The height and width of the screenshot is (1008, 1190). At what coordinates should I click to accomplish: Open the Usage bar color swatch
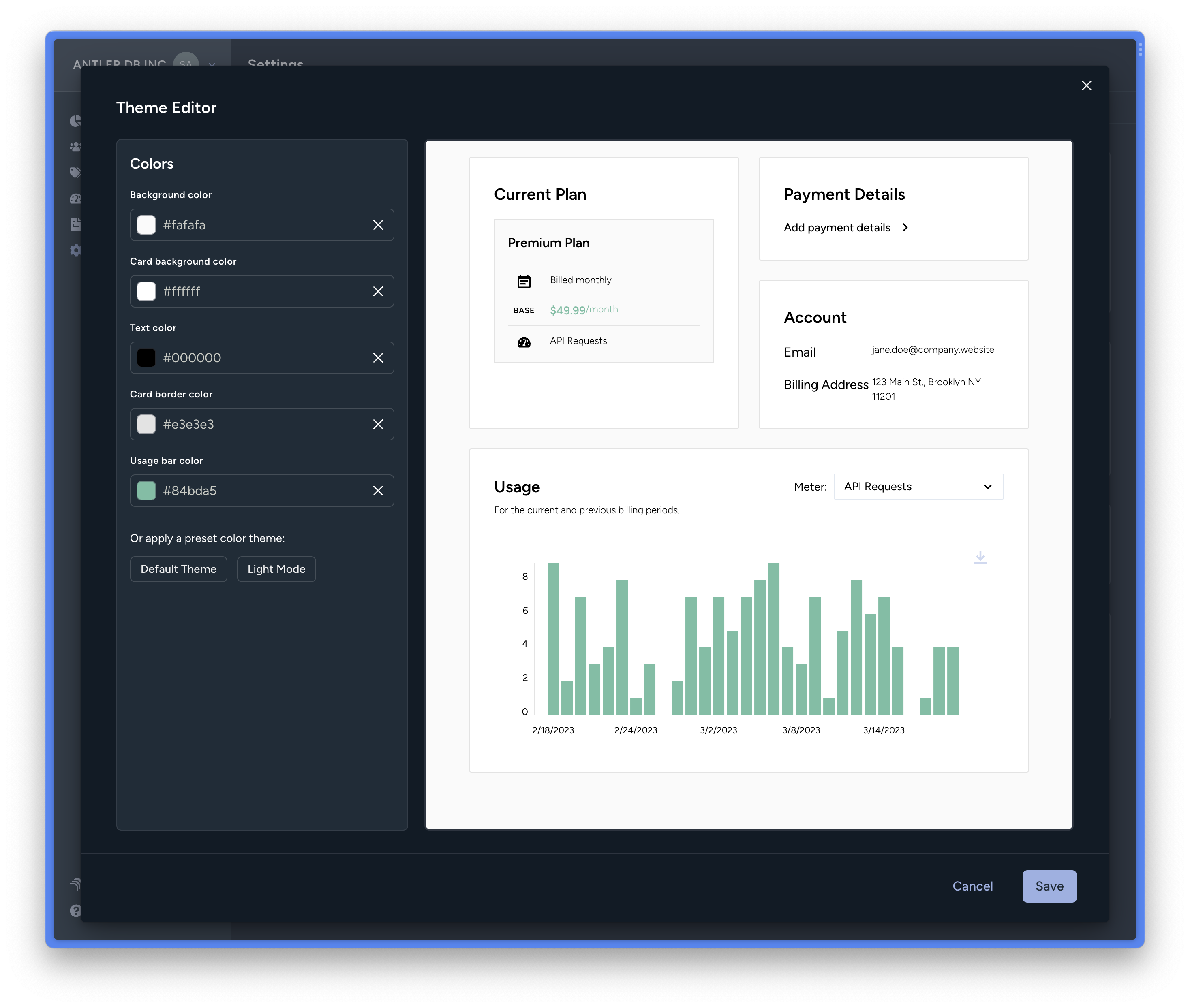tap(146, 491)
